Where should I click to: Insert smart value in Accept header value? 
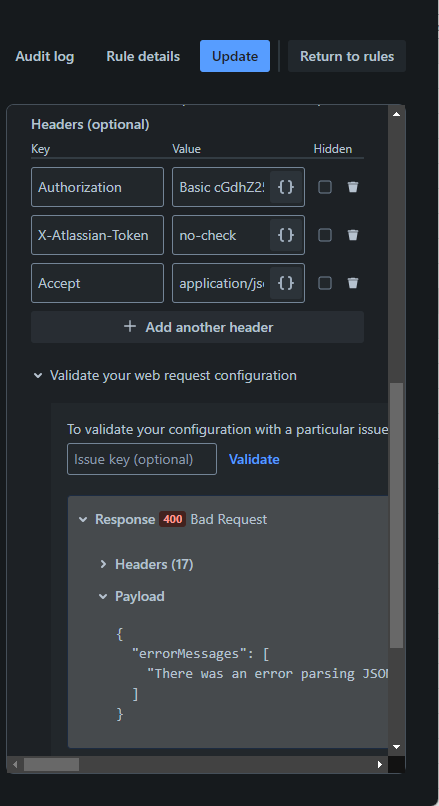tap(286, 283)
